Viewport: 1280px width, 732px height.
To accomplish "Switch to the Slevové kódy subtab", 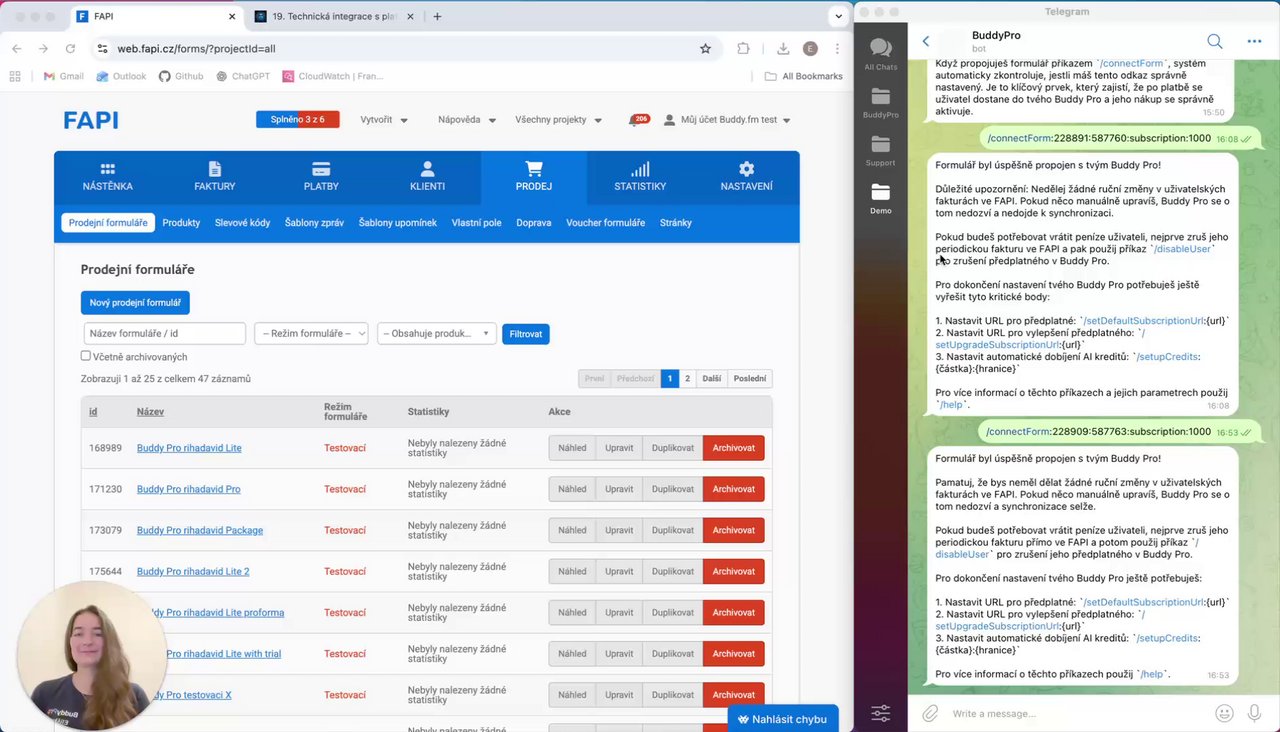I will pyautogui.click(x=242, y=223).
